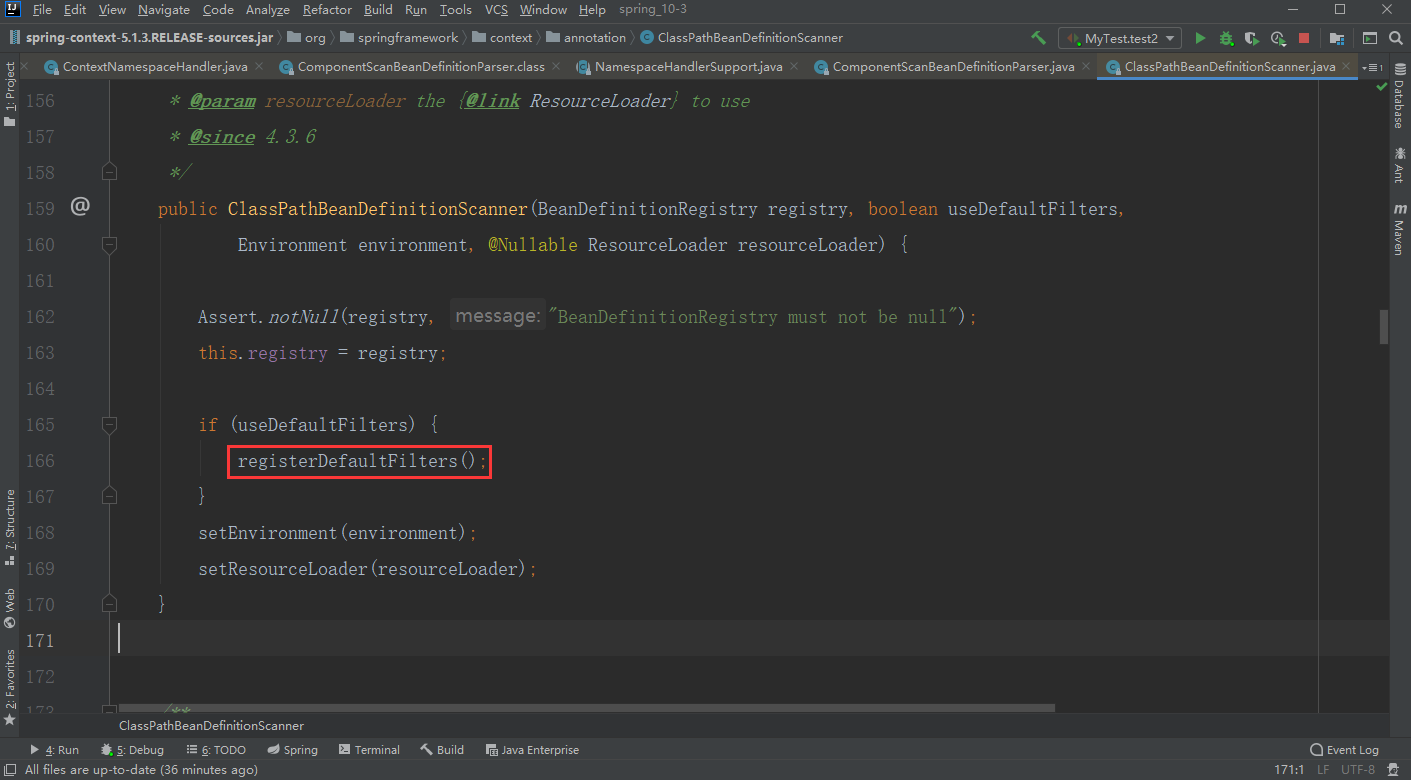This screenshot has height=780, width=1411.
Task: Open the Web tool window
Action: pos(10,607)
